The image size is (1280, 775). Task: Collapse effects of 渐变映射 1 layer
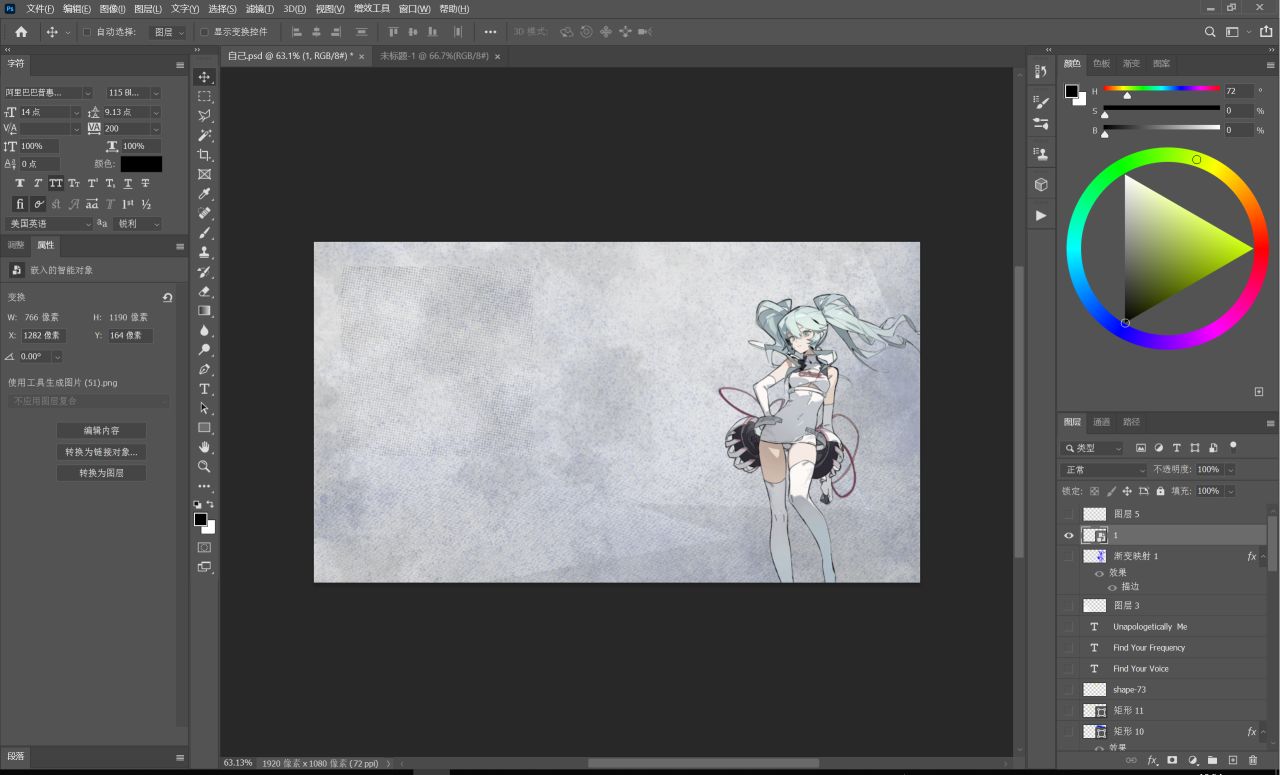tap(1263, 557)
